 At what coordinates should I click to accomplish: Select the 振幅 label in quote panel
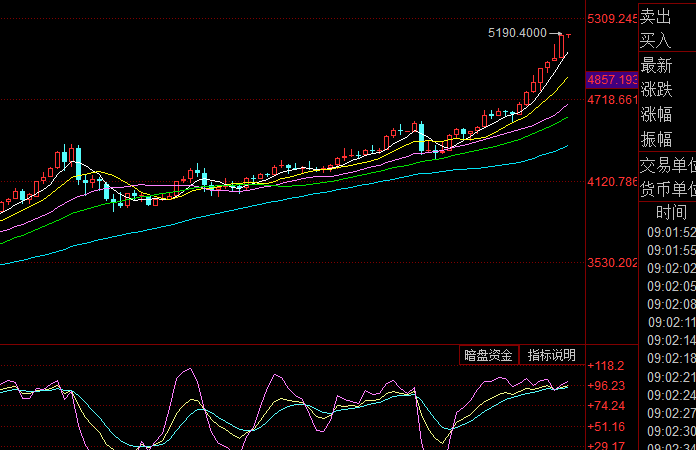click(x=656, y=139)
